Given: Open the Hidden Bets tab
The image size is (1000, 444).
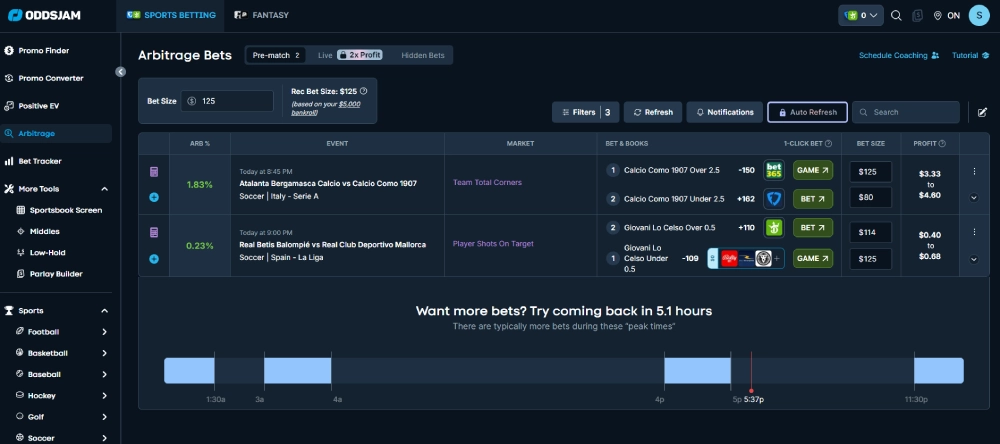Looking at the screenshot, I should coord(423,55).
